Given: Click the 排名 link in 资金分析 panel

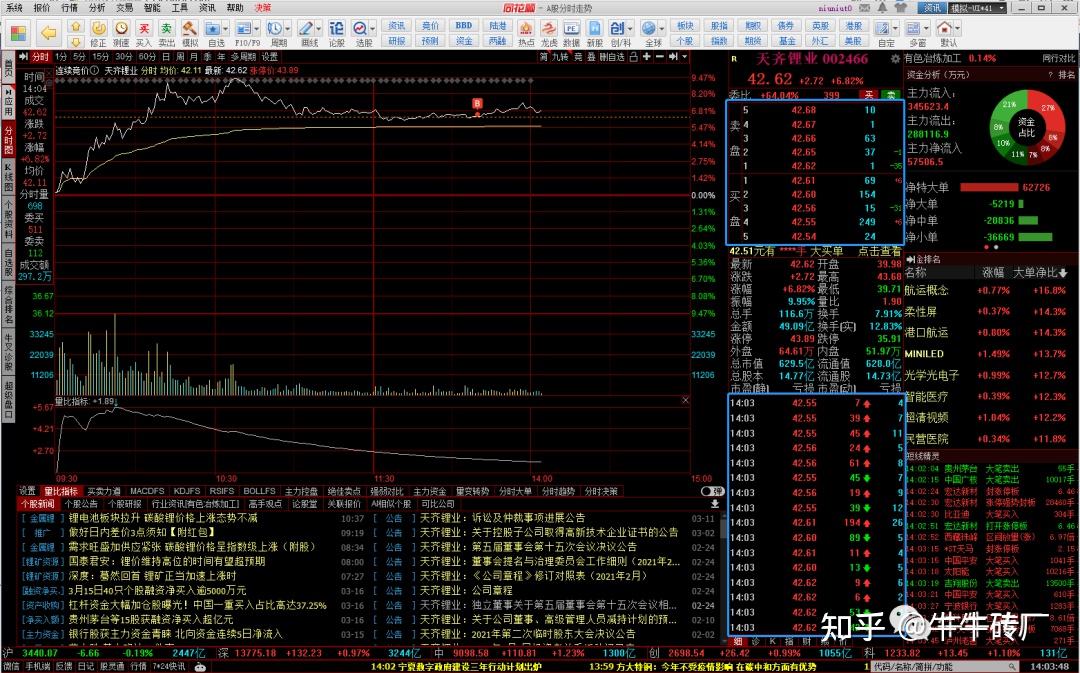Looking at the screenshot, I should pyautogui.click(x=1067, y=75).
